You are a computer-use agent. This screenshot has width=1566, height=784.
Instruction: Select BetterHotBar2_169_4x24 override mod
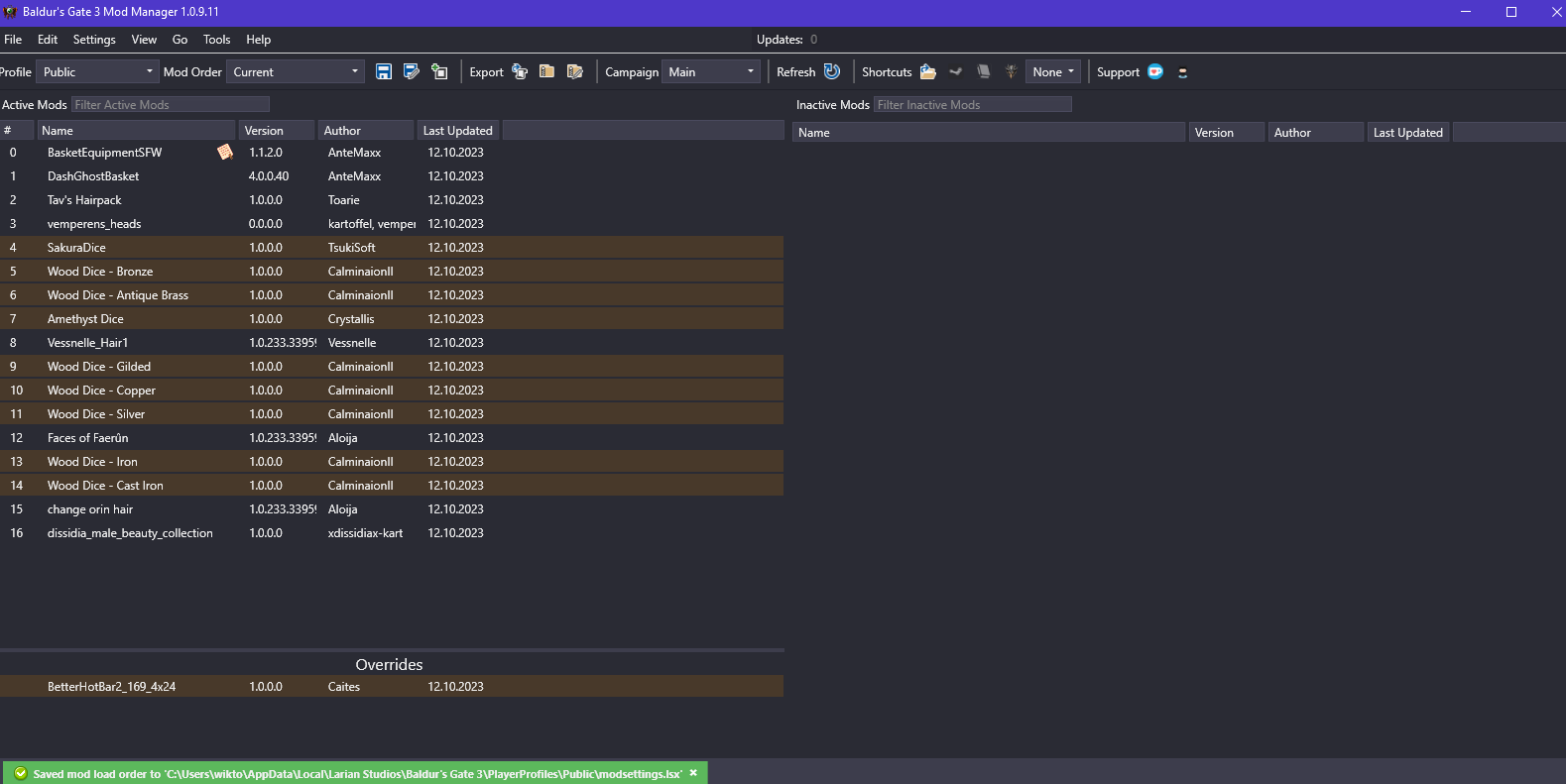(392, 686)
